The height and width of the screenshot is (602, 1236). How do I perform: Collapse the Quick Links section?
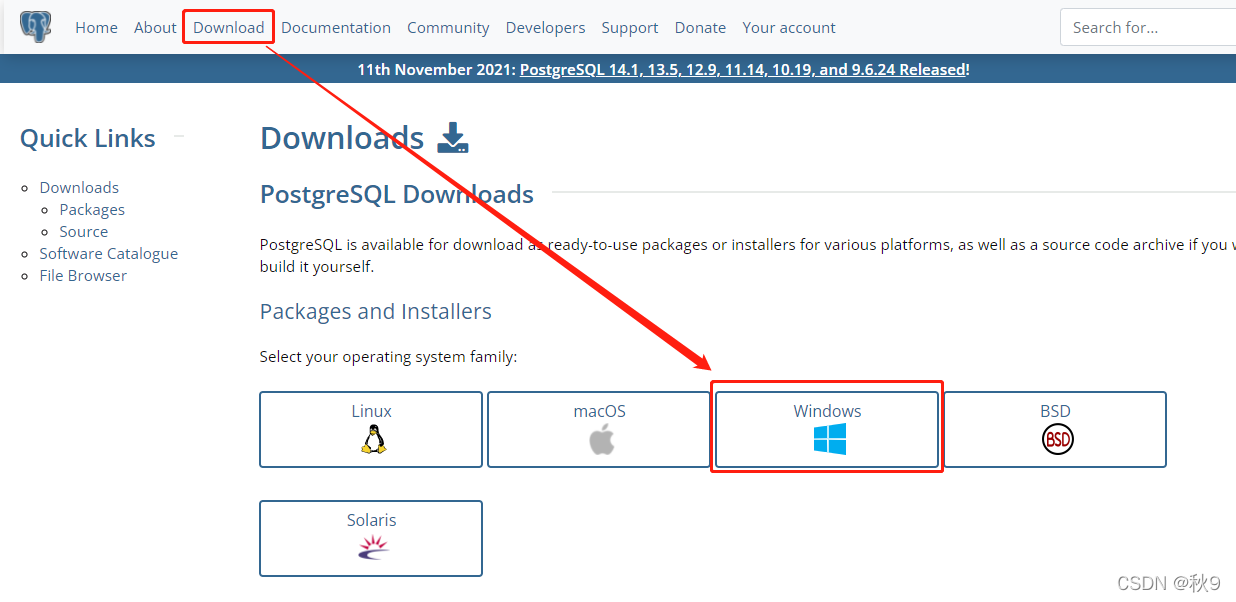179,136
